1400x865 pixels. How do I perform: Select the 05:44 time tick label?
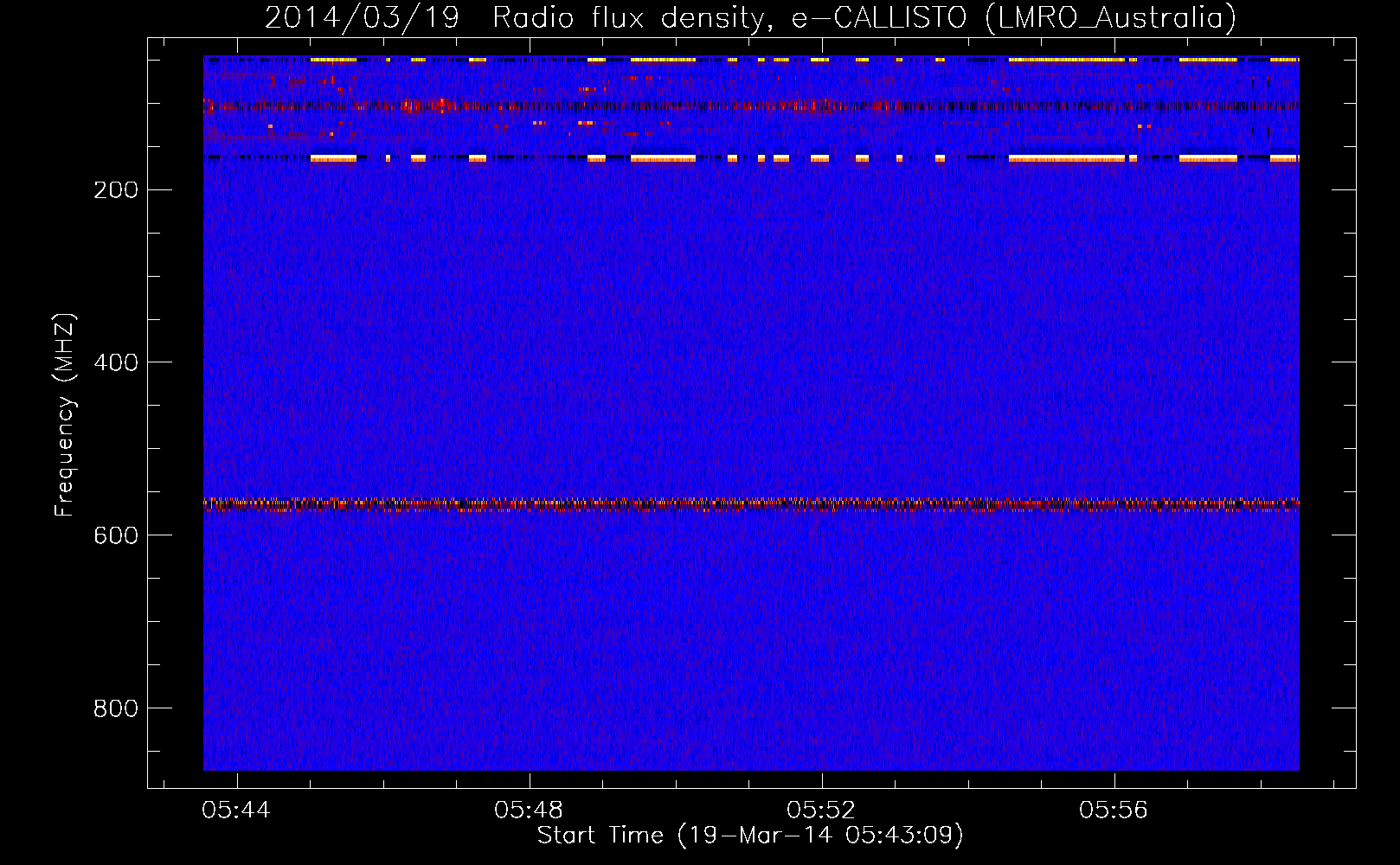[235, 811]
